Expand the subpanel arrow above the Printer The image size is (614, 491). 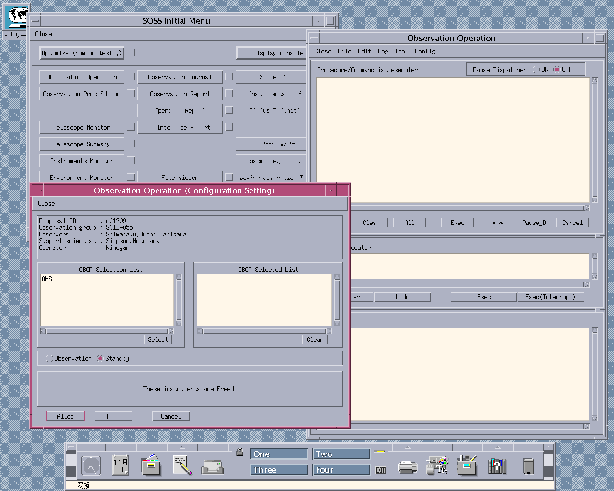coord(408,447)
